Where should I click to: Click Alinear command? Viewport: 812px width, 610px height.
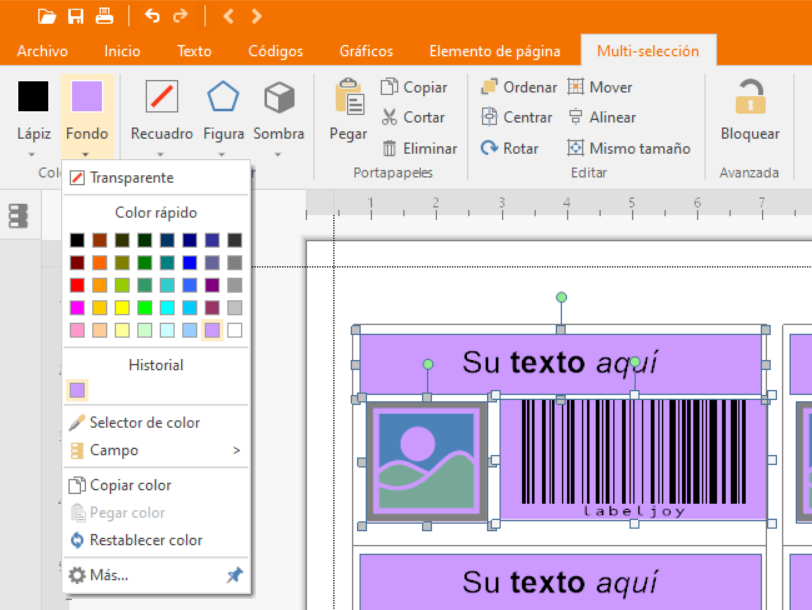[x=601, y=118]
